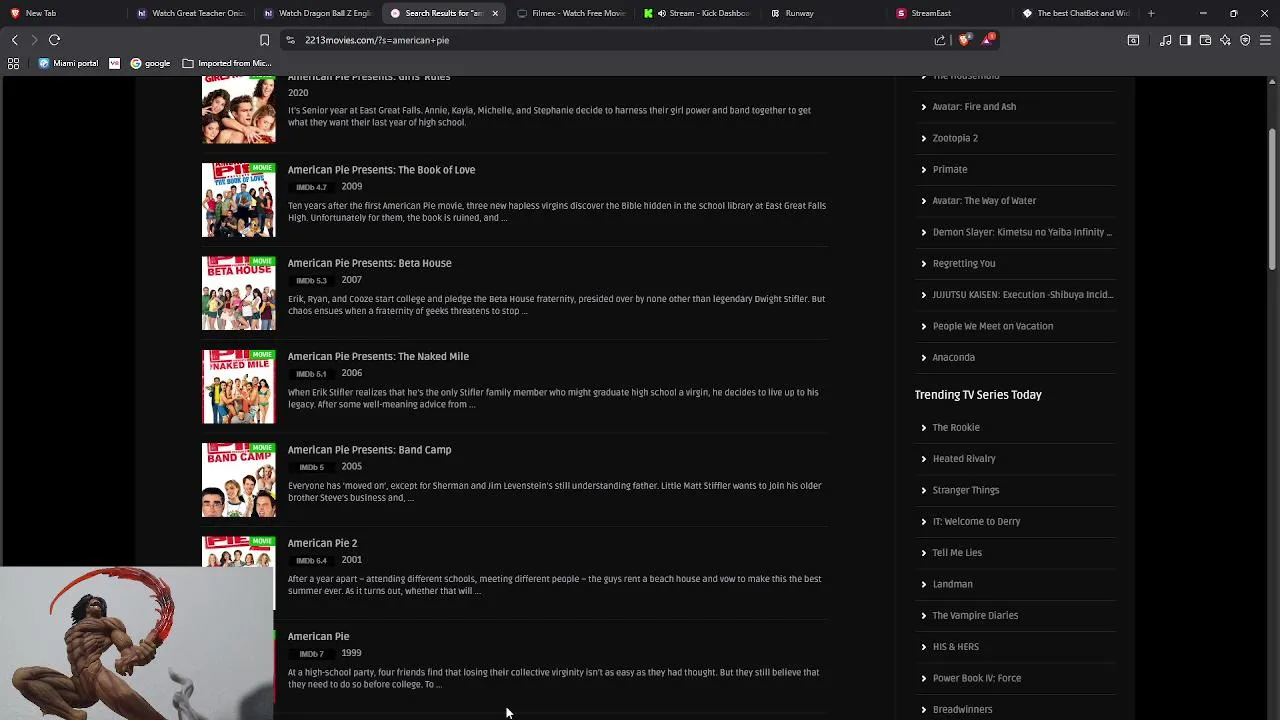The height and width of the screenshot is (720, 1280).
Task: Open Primate in trending list
Action: [x=950, y=170]
